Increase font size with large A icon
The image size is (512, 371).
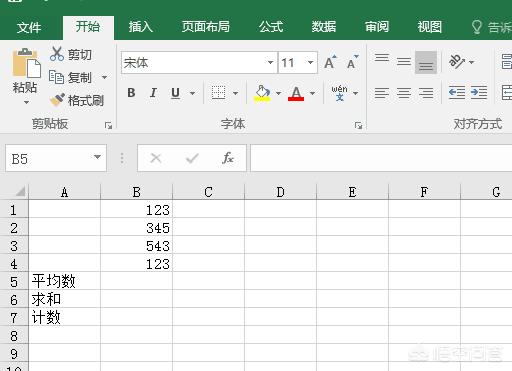click(330, 62)
